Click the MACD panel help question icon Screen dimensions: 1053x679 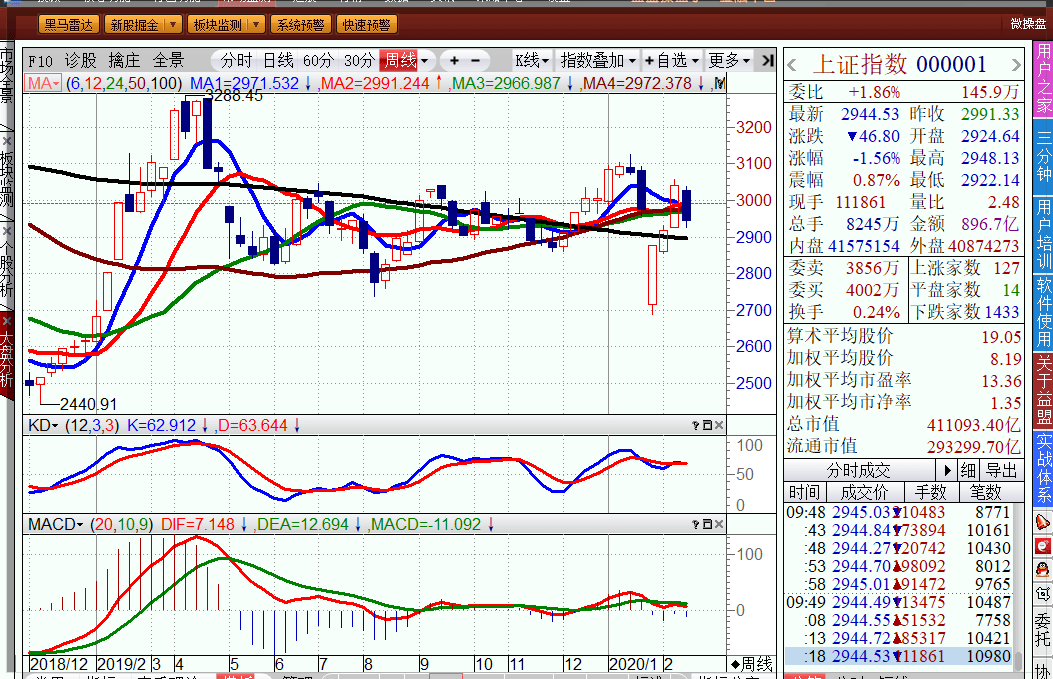coord(696,525)
